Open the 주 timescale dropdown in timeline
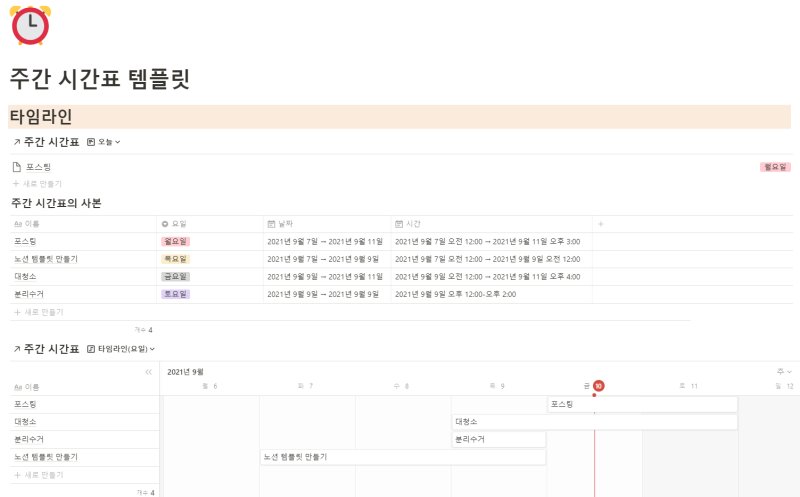This screenshot has height=497, width=800. (784, 371)
